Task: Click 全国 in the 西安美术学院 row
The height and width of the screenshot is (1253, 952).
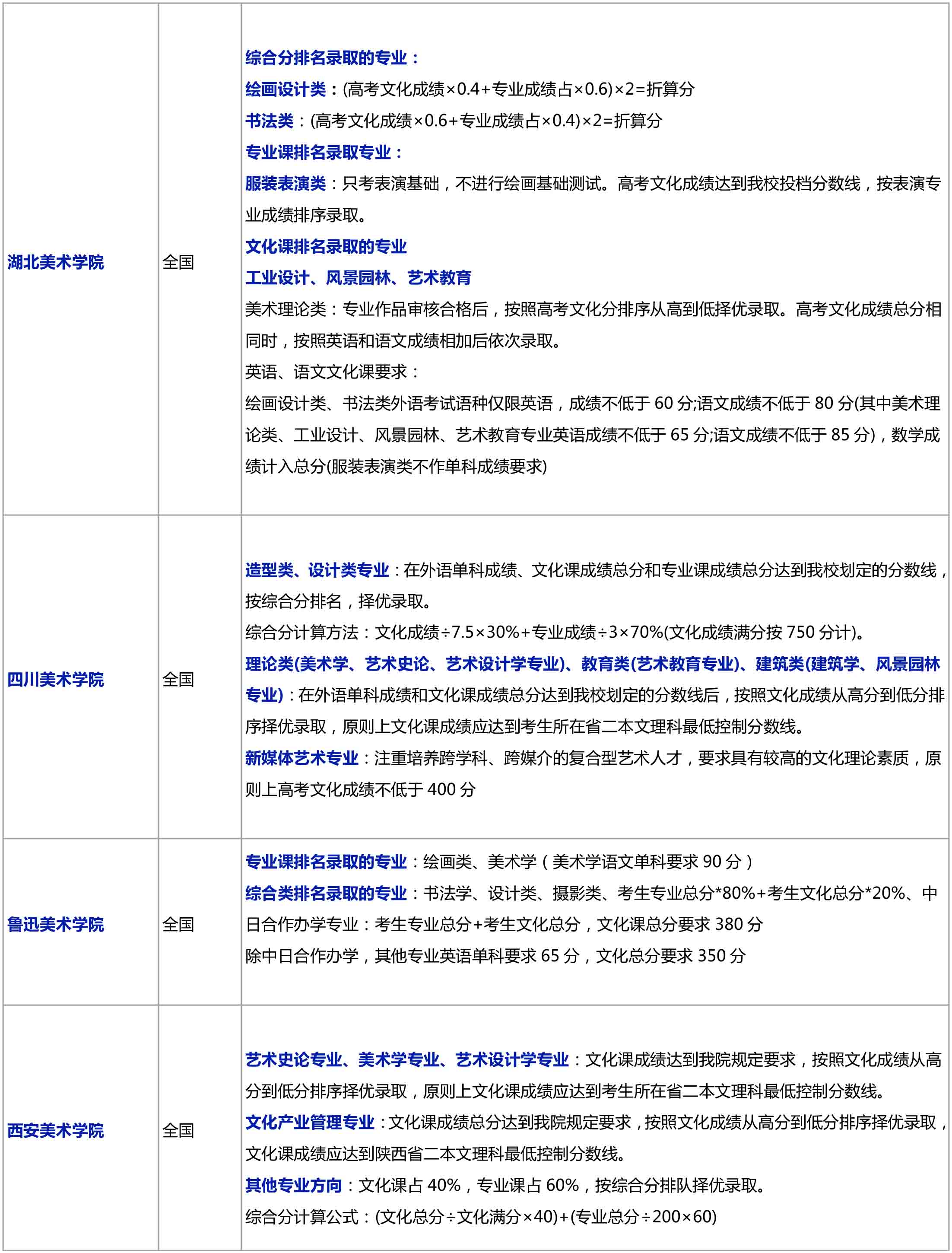Action: pos(178,1131)
